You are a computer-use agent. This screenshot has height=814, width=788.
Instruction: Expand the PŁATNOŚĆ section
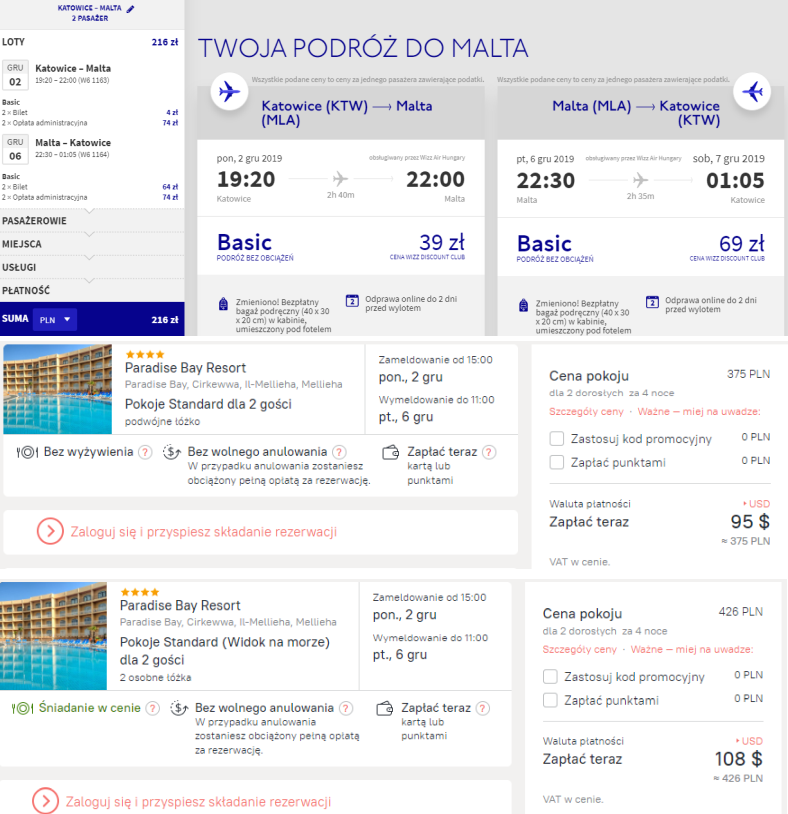click(92, 291)
